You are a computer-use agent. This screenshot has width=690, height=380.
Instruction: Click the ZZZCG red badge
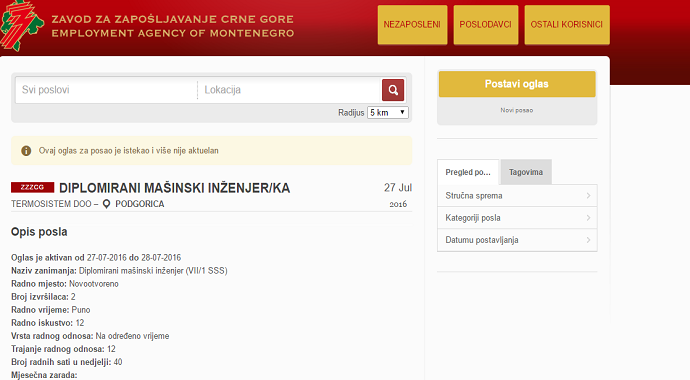[x=33, y=187]
